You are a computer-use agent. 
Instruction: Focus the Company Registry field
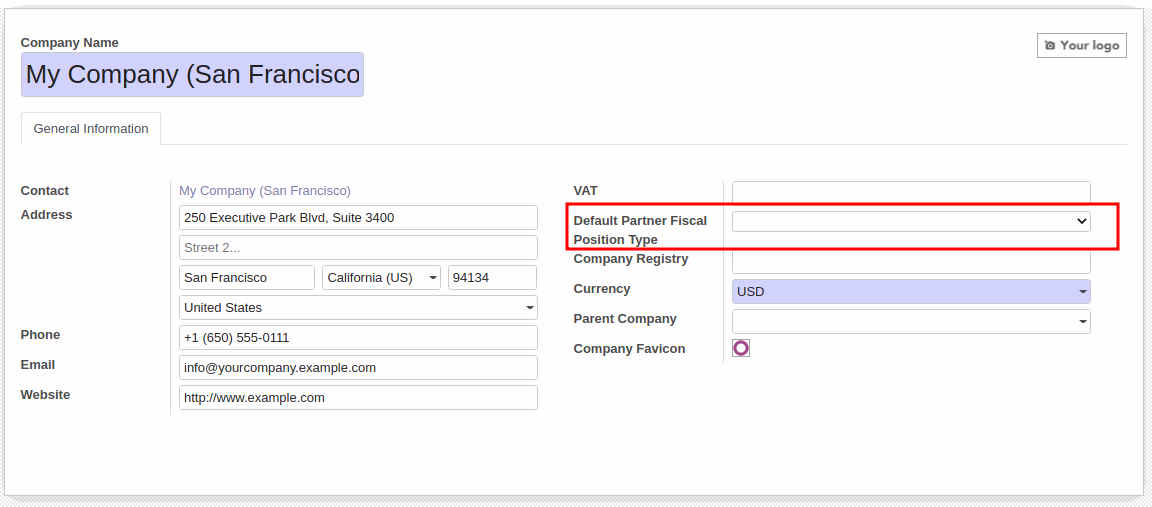[910, 262]
